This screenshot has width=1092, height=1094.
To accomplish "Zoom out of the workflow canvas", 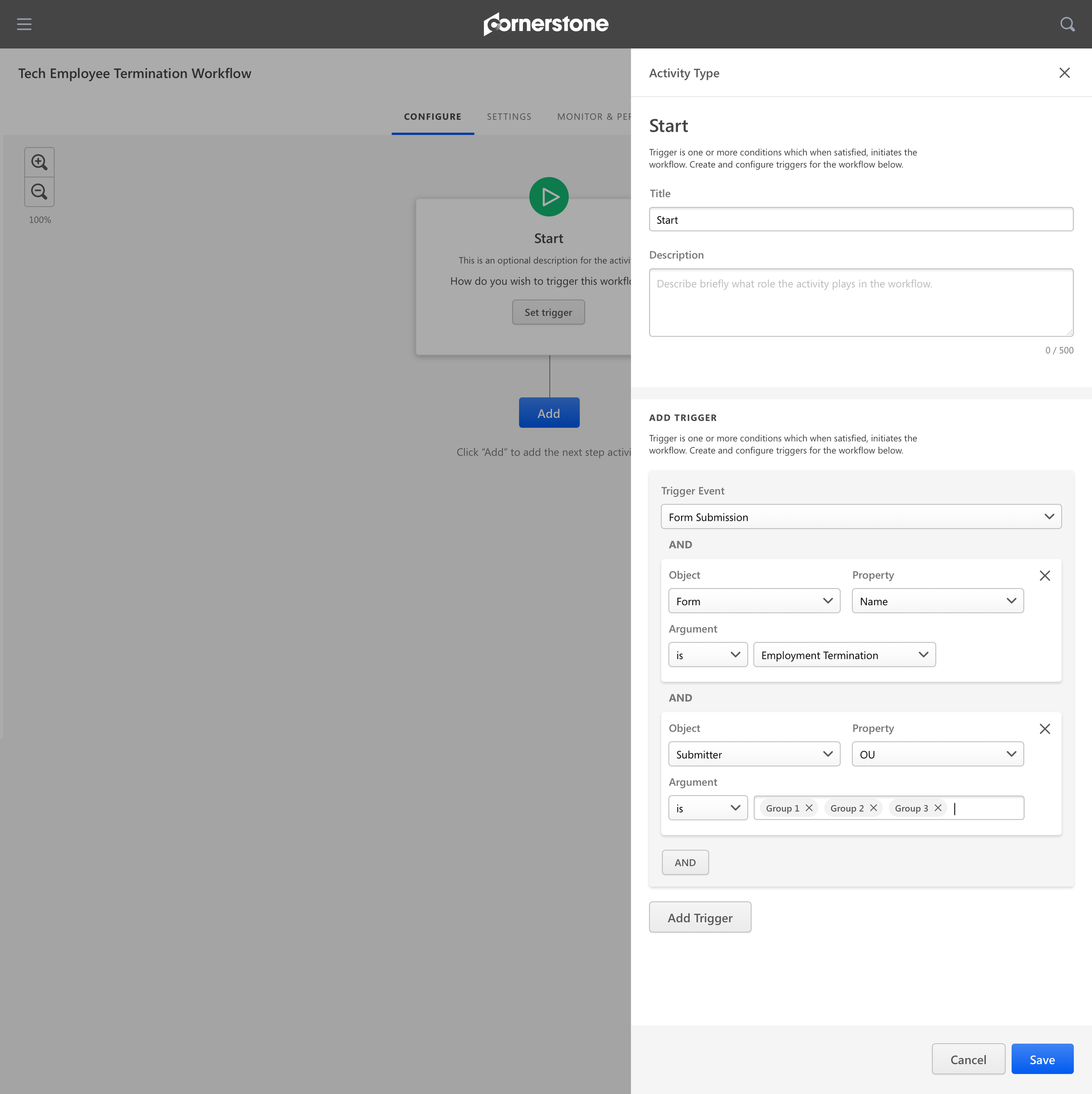I will click(x=39, y=191).
